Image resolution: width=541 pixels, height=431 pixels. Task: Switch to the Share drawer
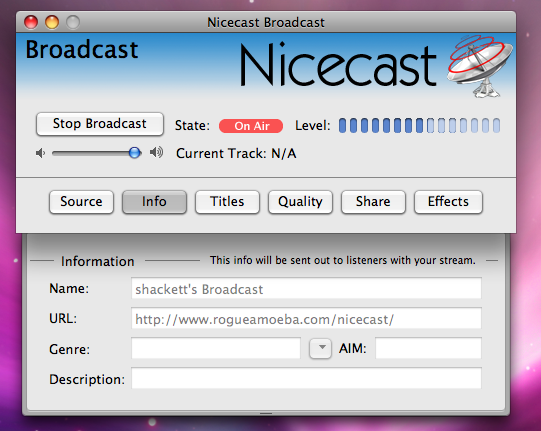coord(373,202)
